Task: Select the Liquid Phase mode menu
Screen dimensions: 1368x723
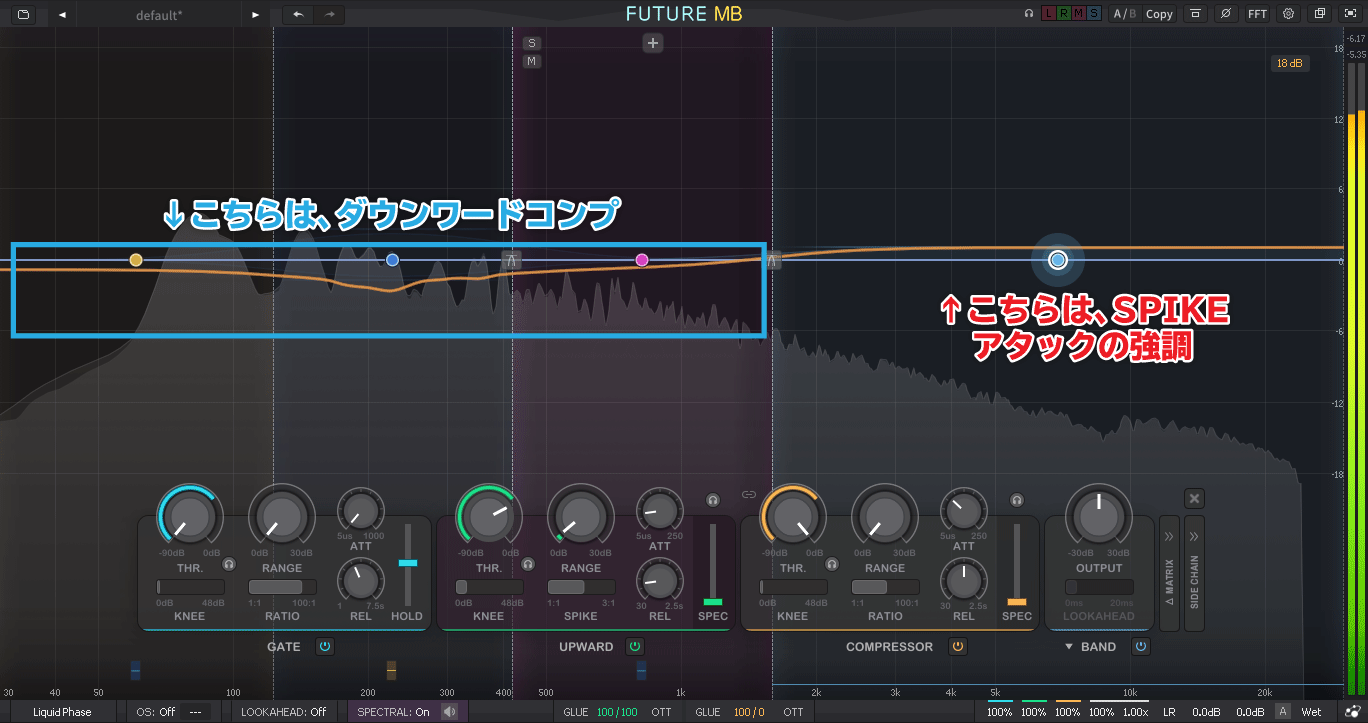Action: tap(62, 712)
